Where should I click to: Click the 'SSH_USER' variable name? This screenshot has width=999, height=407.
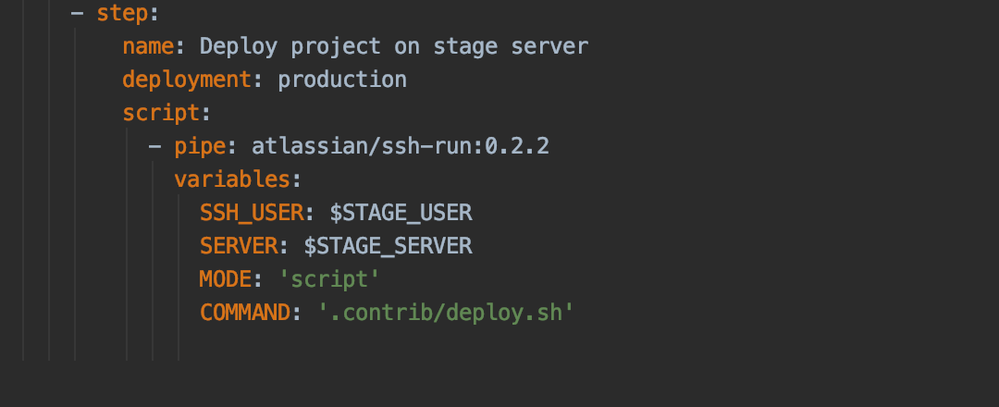pos(252,213)
